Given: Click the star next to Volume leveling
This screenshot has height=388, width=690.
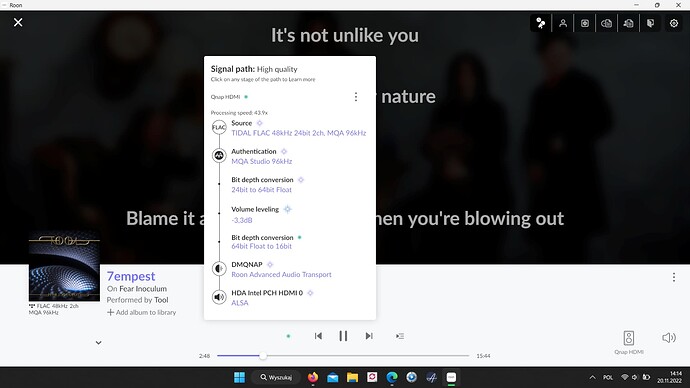Looking at the screenshot, I should (x=287, y=209).
